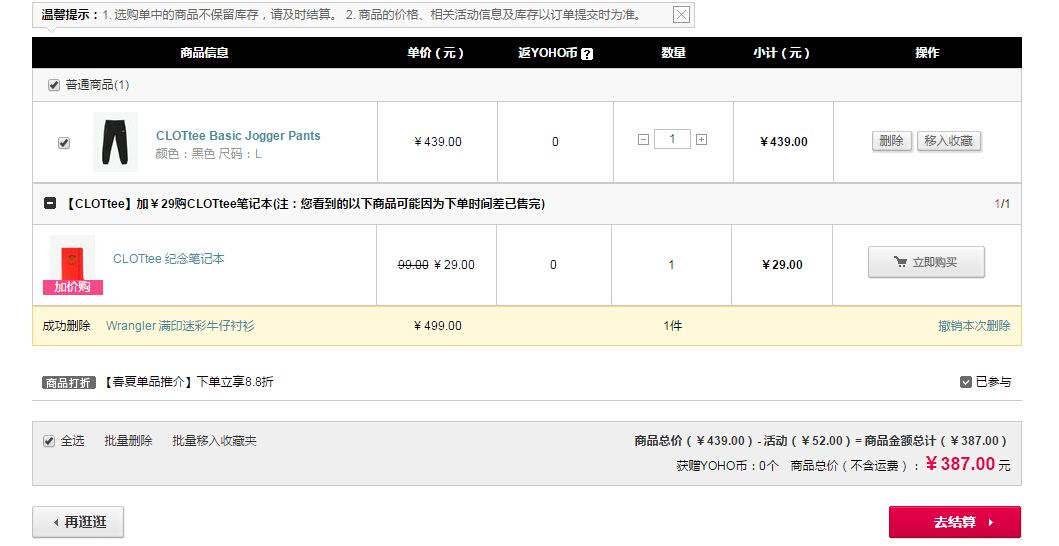Open the Wrangler 满印迷彩牛仔衬衫 link
The image size is (1059, 546).
(180, 326)
